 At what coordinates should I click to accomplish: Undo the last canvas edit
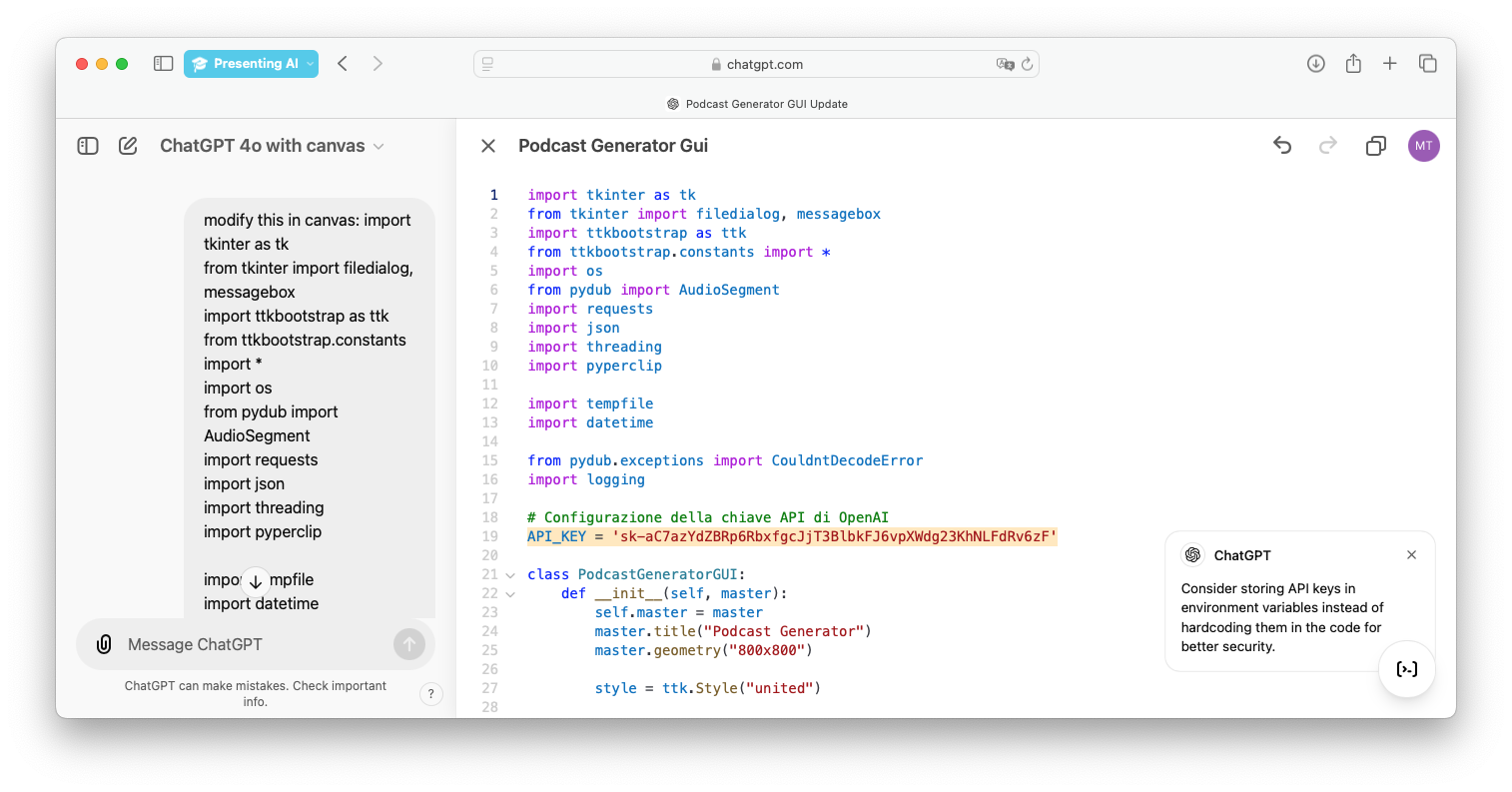coord(1282,146)
